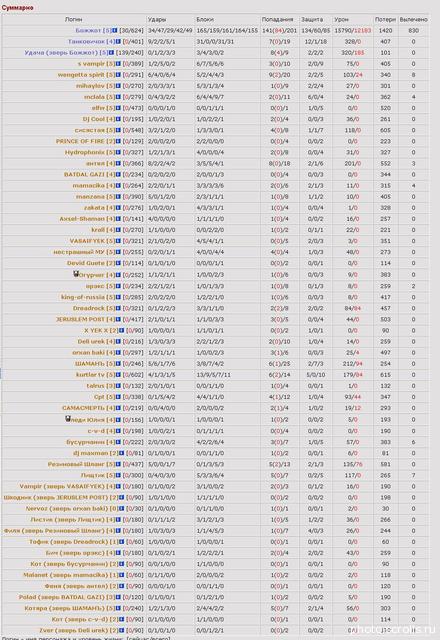Open info icon next to Танковичок
The width and height of the screenshot is (440, 640).
(118, 42)
